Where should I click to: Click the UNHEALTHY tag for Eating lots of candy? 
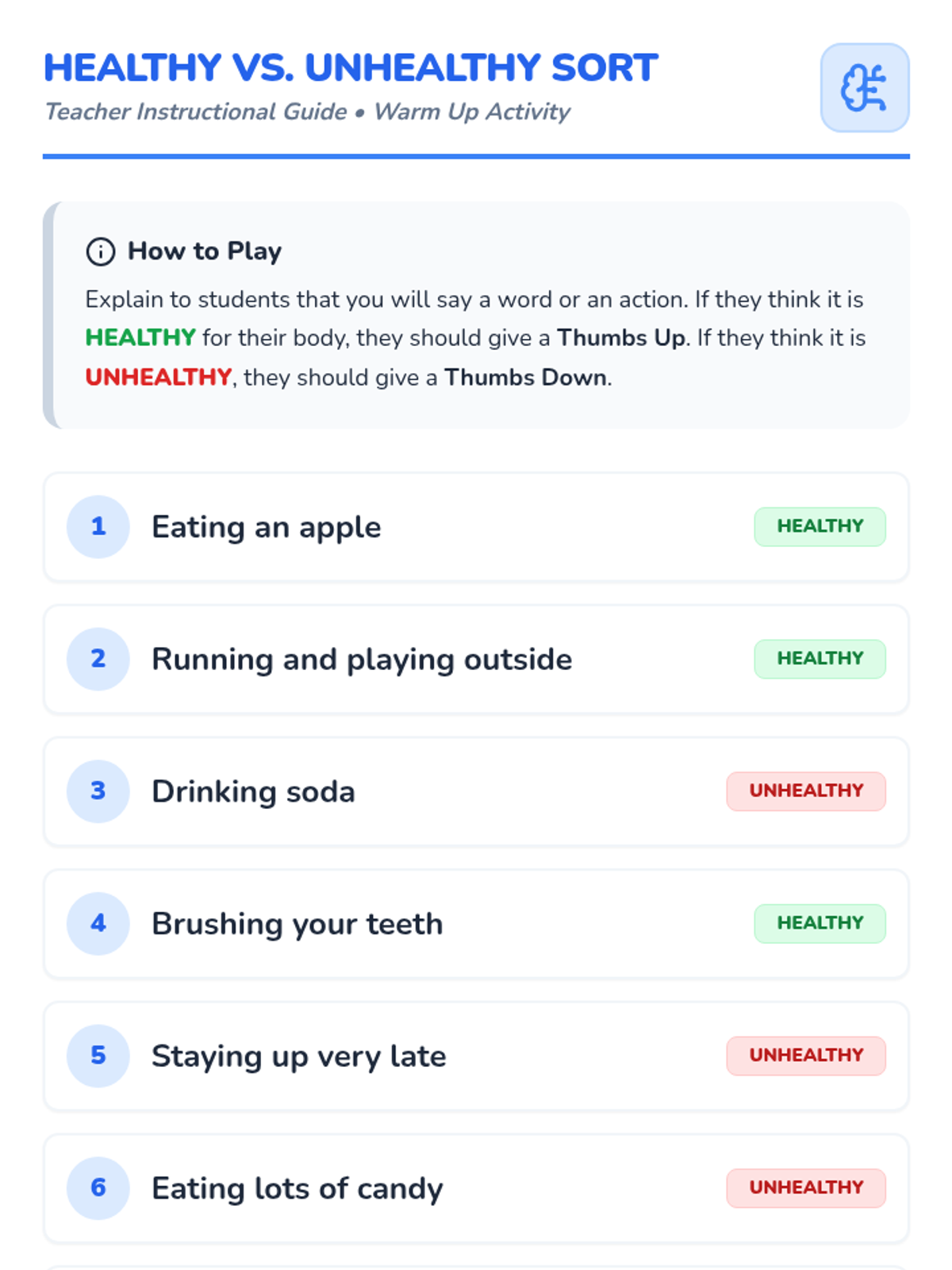(806, 1188)
